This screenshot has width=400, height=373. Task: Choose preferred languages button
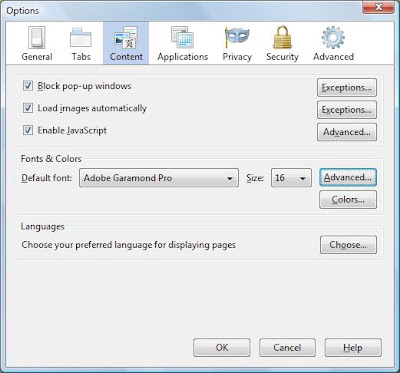click(348, 245)
